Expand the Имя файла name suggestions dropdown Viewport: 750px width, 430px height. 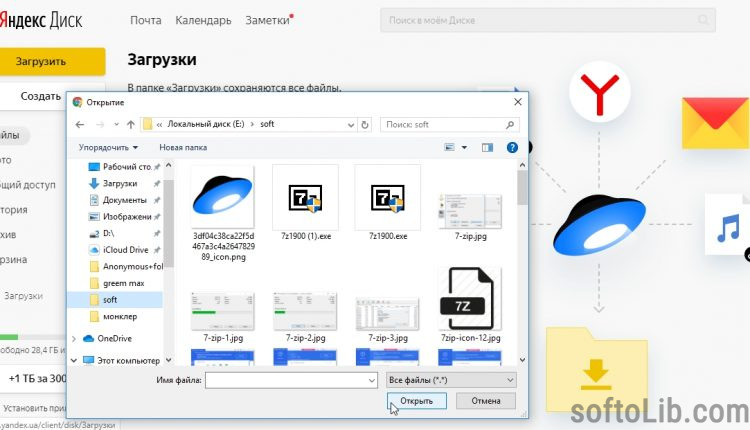coord(372,380)
